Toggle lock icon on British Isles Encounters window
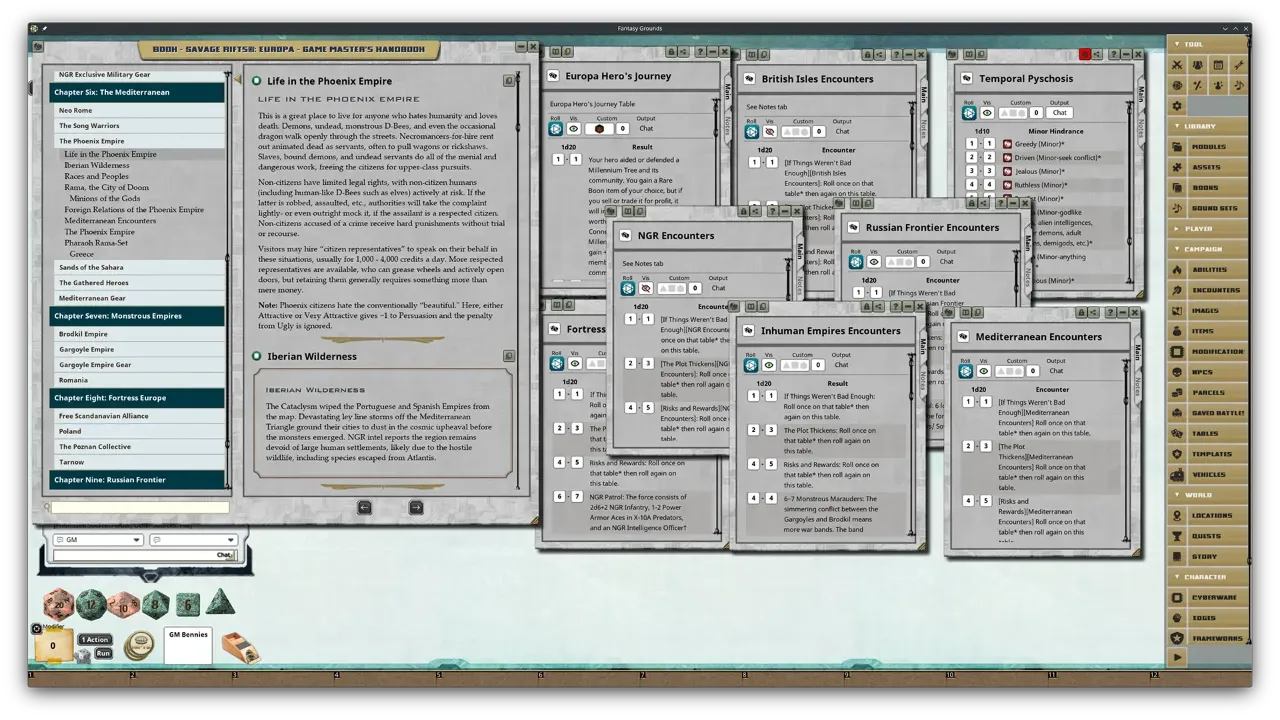The height and width of the screenshot is (720, 1280). [x=867, y=54]
